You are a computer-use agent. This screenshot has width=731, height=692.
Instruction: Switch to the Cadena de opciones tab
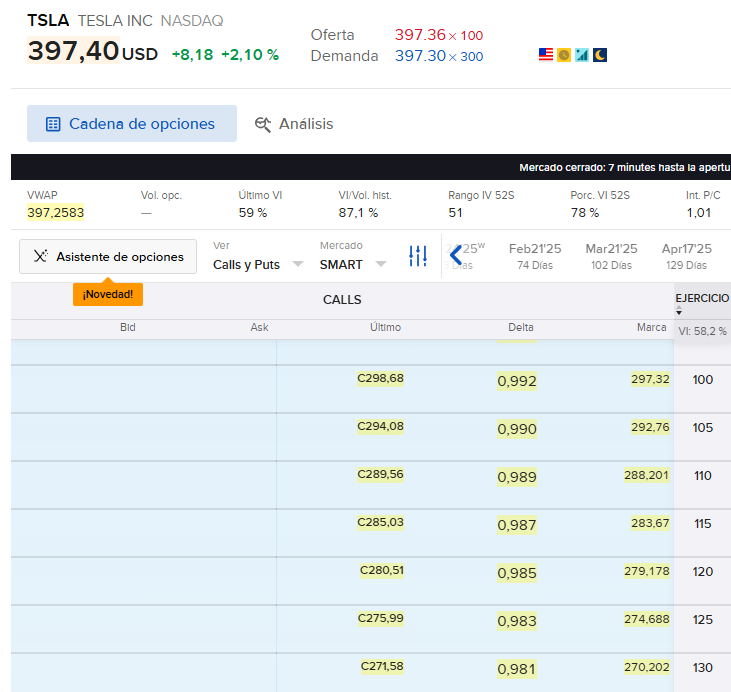coord(132,124)
